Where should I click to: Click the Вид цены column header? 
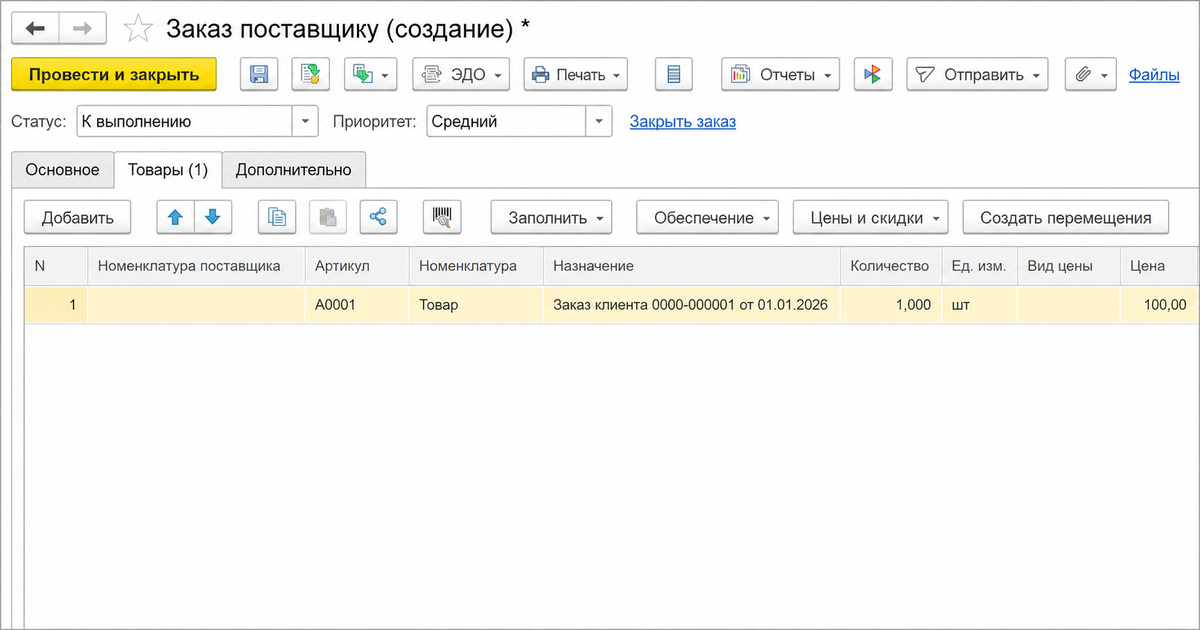(1069, 267)
